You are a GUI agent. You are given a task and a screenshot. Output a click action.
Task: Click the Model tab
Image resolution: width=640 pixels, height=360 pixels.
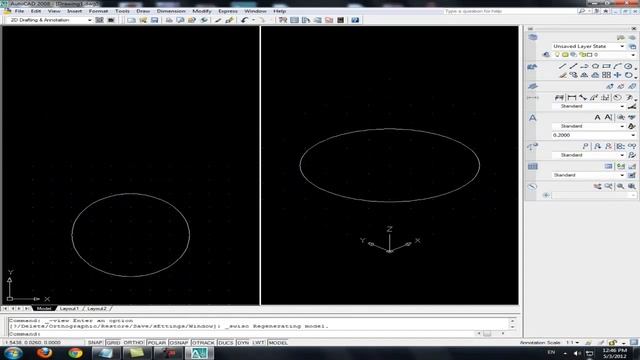pyautogui.click(x=44, y=309)
